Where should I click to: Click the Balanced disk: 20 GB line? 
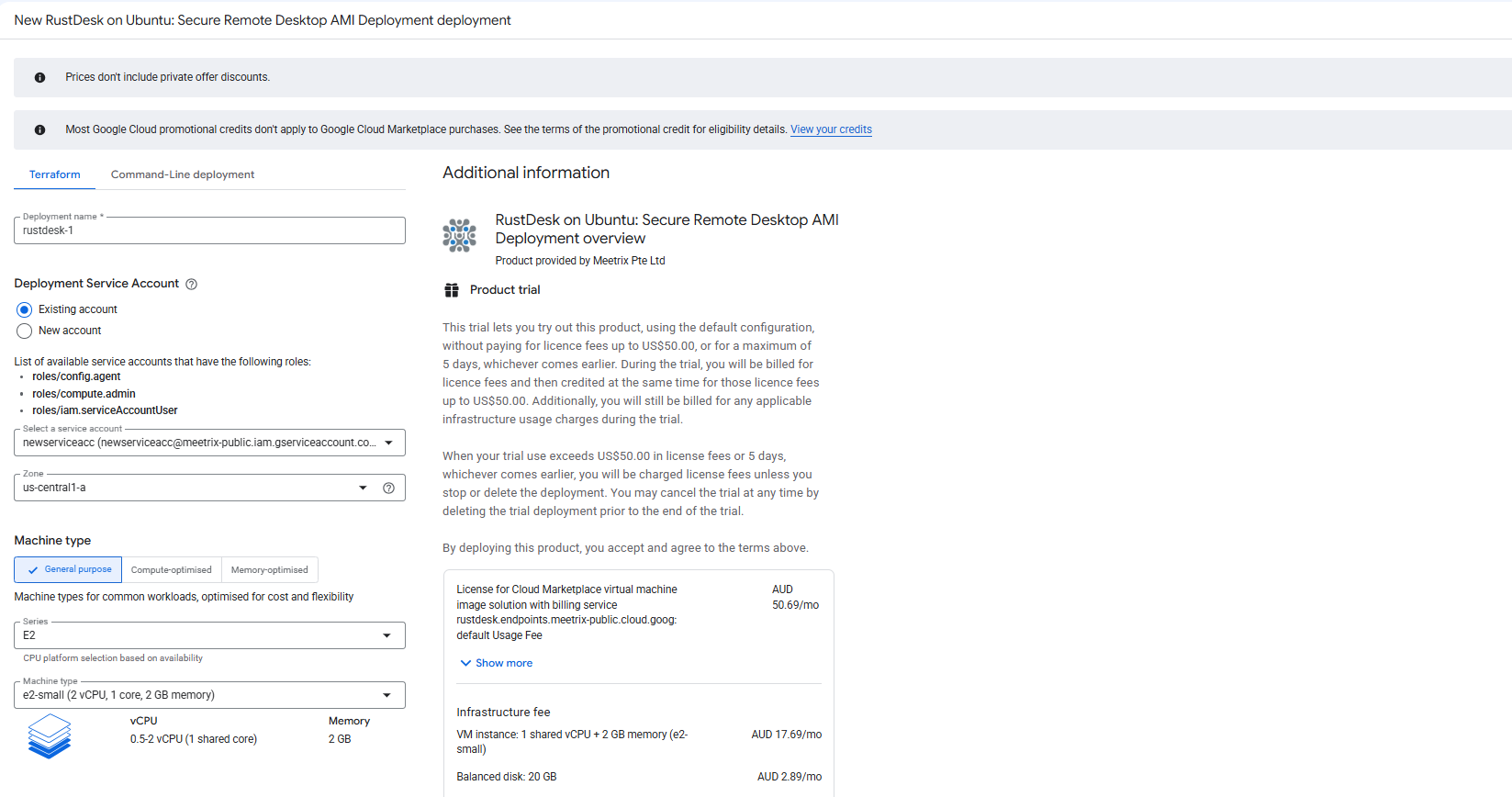coord(507,777)
